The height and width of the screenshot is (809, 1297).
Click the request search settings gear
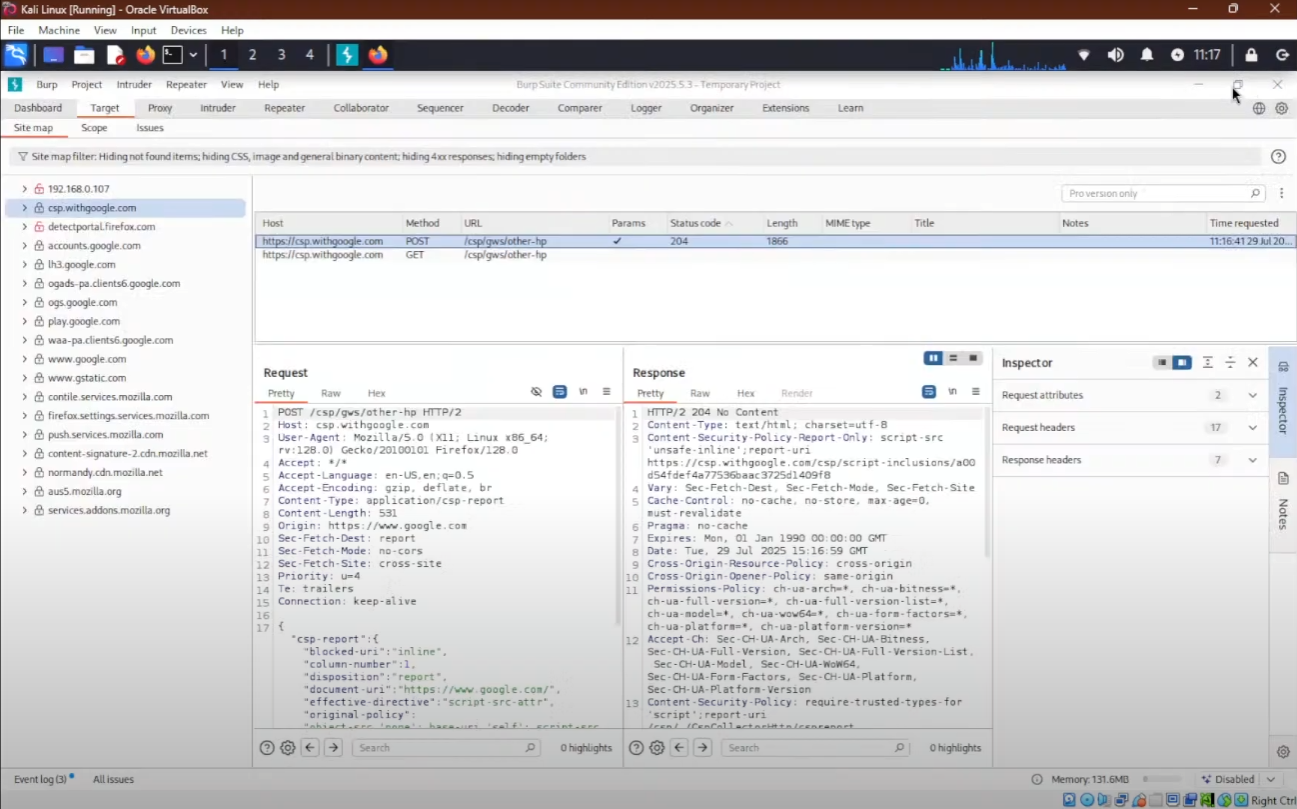coord(288,748)
